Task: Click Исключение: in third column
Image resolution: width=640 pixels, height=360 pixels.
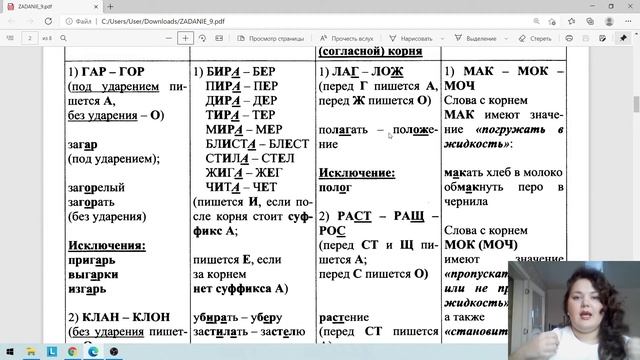Action: tap(357, 173)
